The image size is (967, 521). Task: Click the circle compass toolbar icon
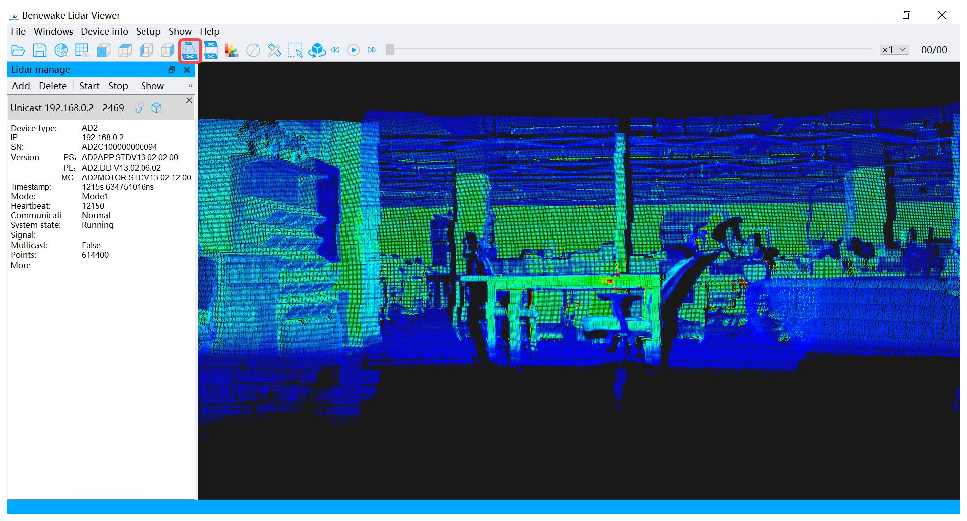point(253,51)
